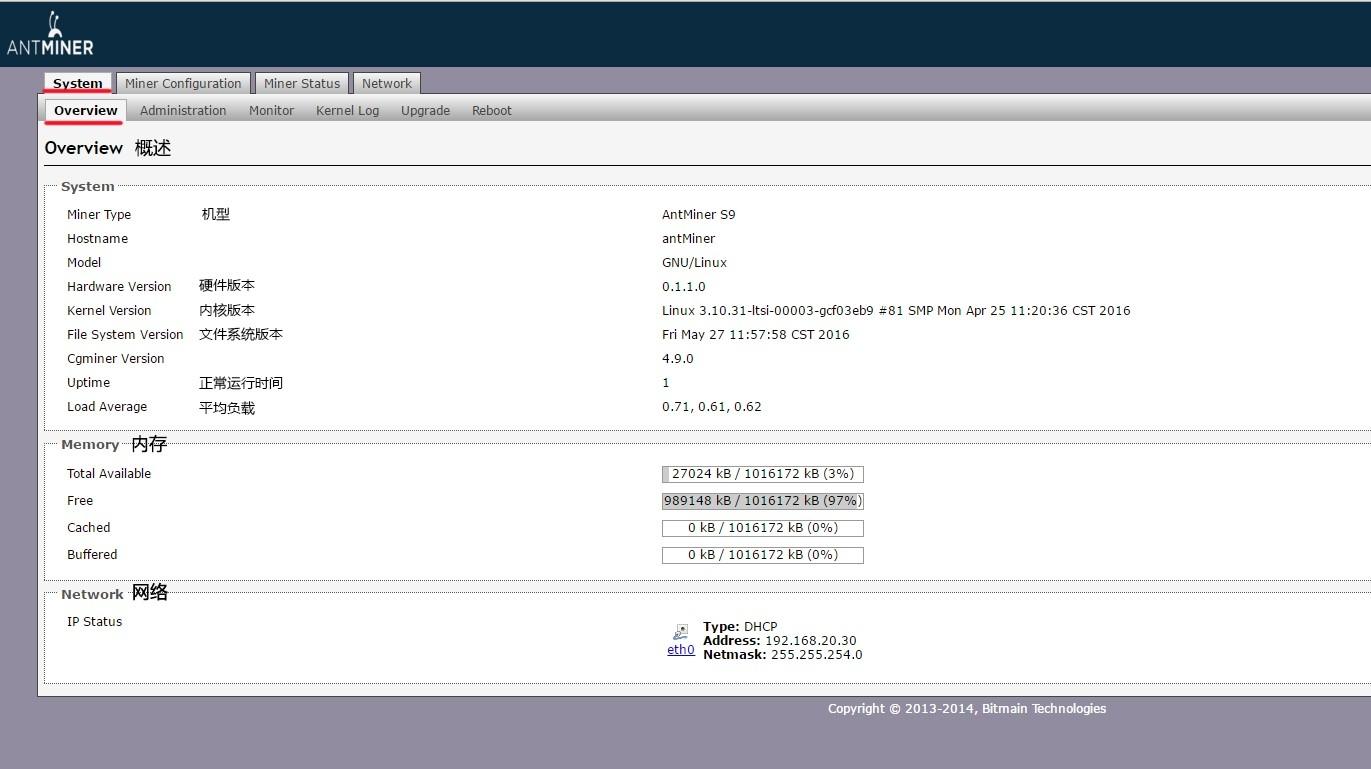Open the Administration sub-tab
This screenshot has height=769, width=1371.
tap(183, 110)
